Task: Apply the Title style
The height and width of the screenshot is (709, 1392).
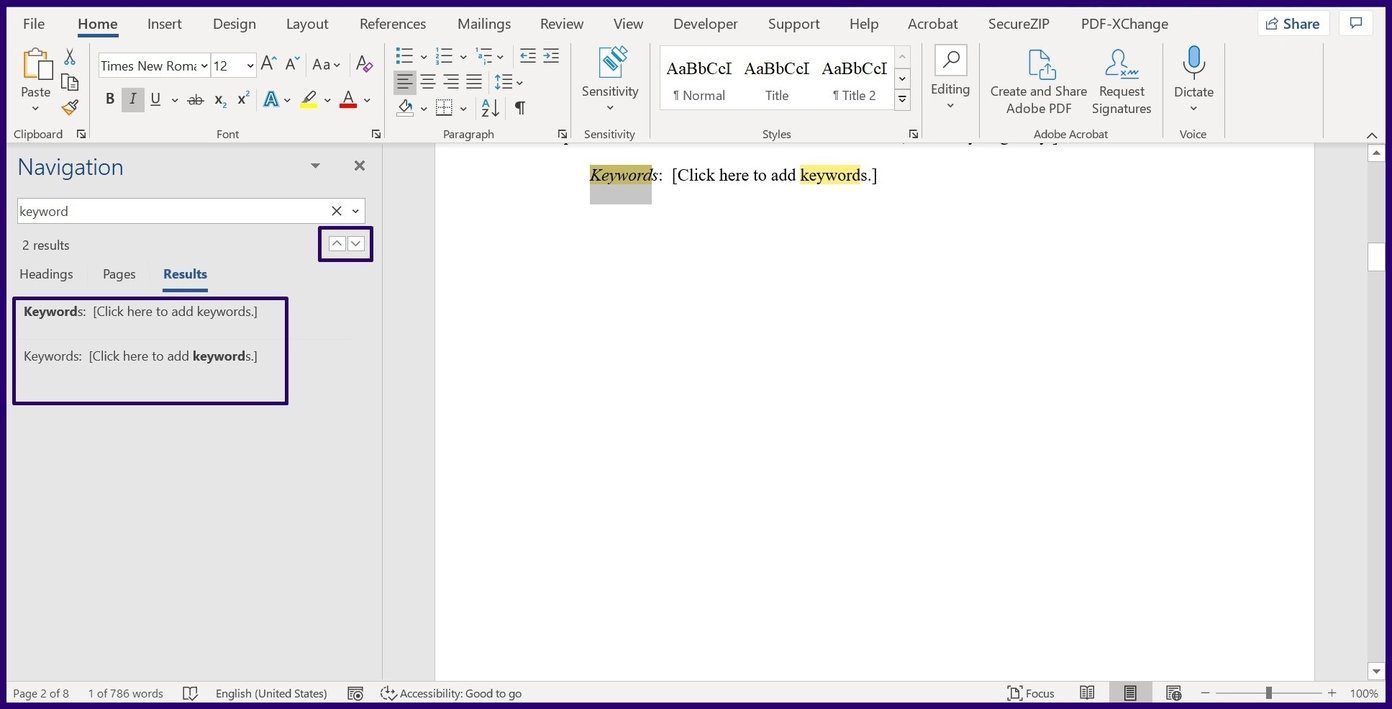Action: [x=777, y=78]
